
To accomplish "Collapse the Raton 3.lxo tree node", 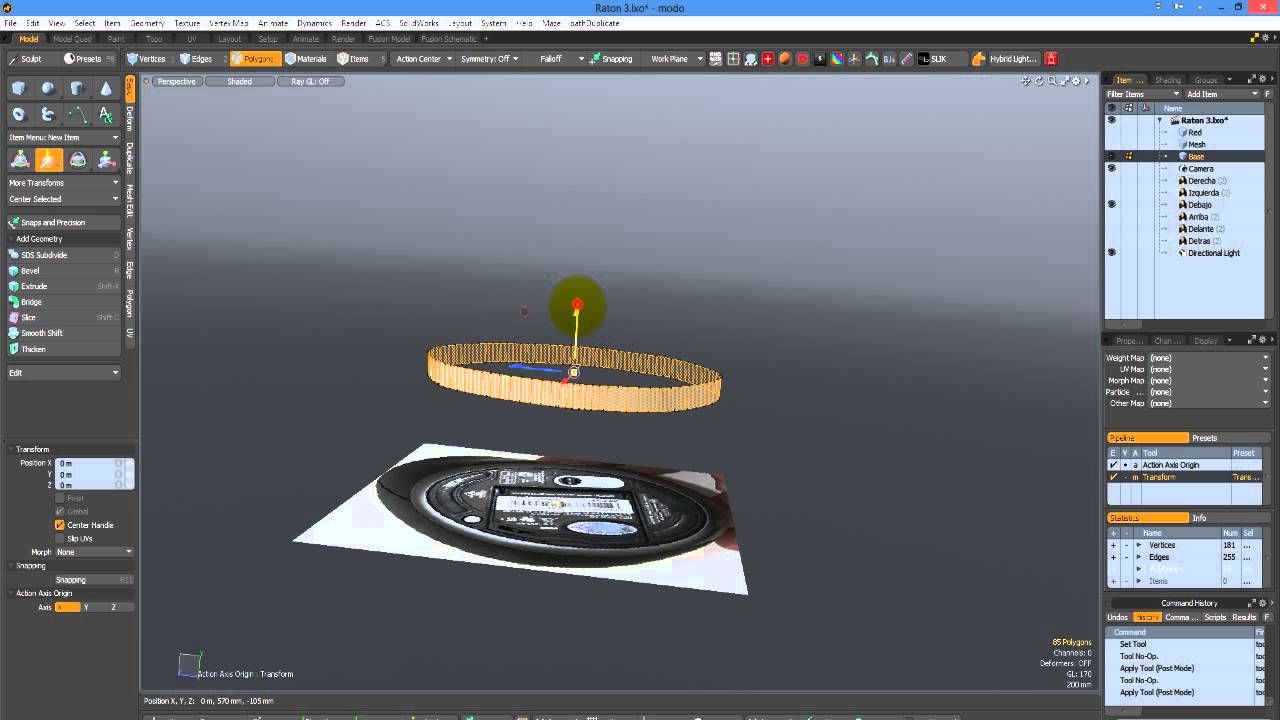I will point(1160,120).
